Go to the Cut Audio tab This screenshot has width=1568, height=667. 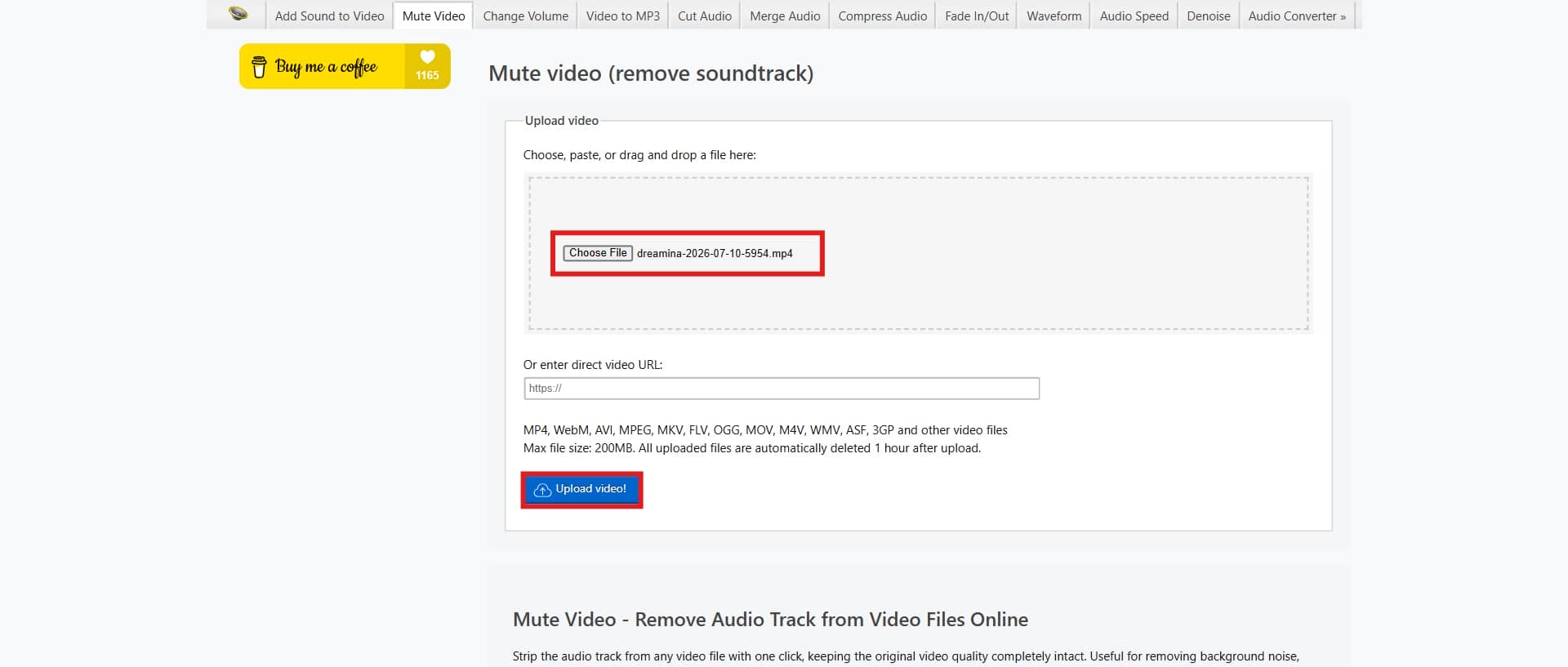click(705, 16)
